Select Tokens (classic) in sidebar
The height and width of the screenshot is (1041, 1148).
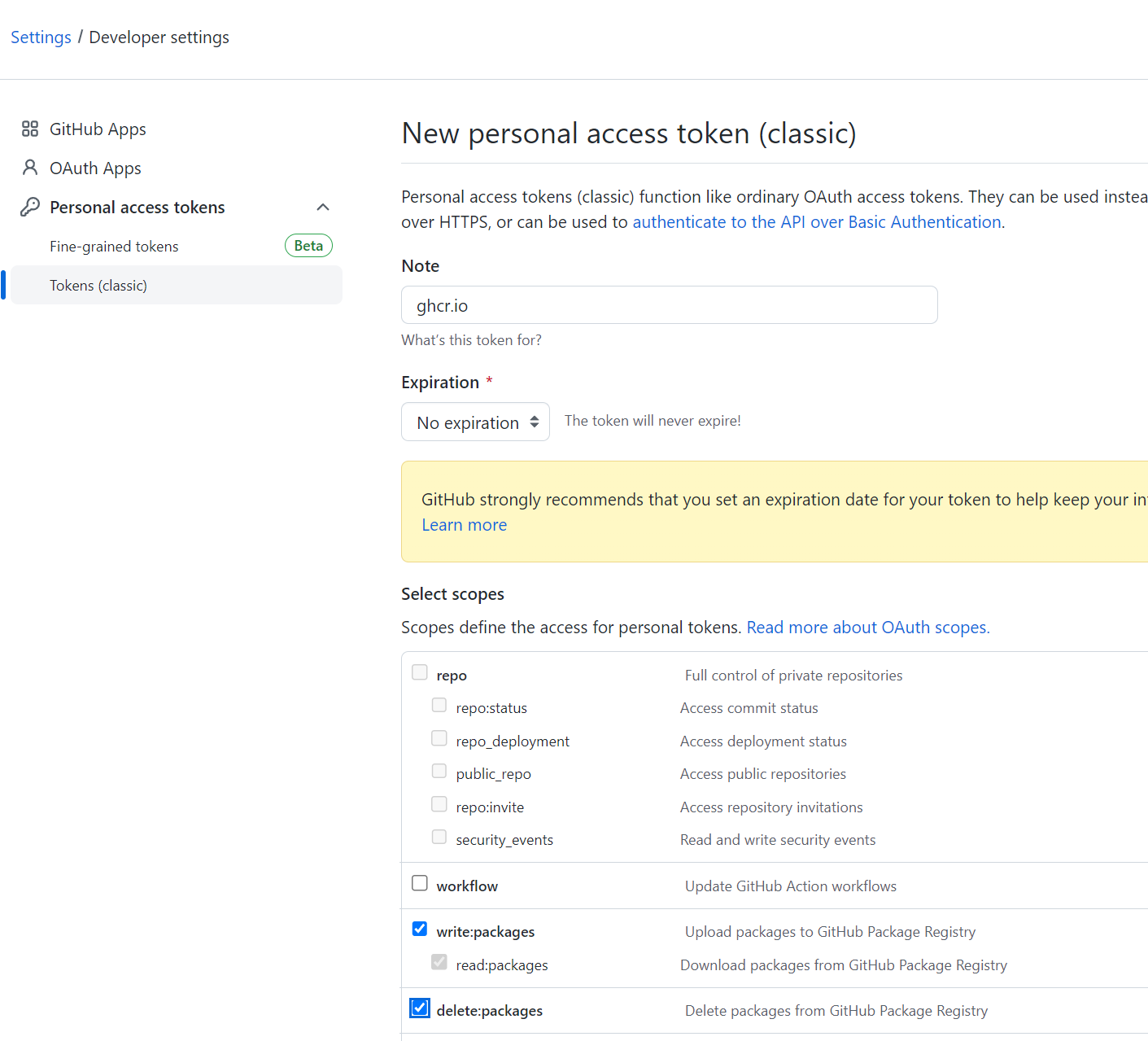[x=98, y=286]
